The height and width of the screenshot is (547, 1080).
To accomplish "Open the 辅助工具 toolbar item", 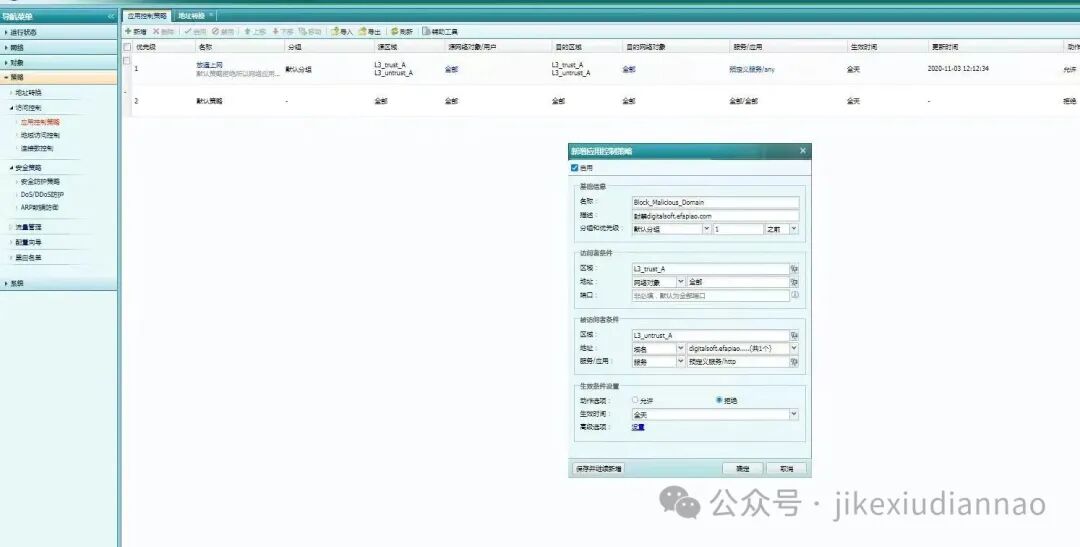I will pos(440,32).
